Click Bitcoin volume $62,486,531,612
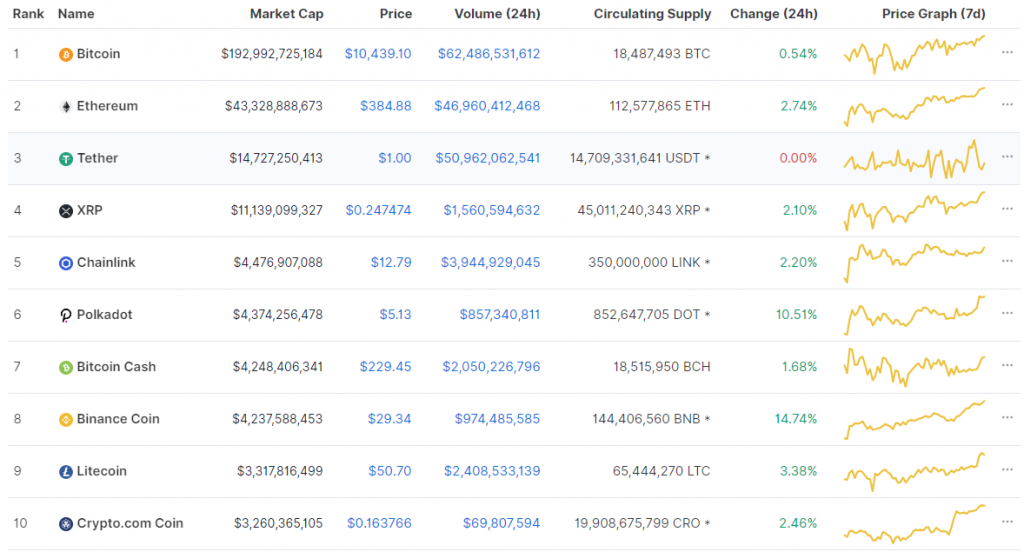This screenshot has width=1024, height=552. click(489, 54)
